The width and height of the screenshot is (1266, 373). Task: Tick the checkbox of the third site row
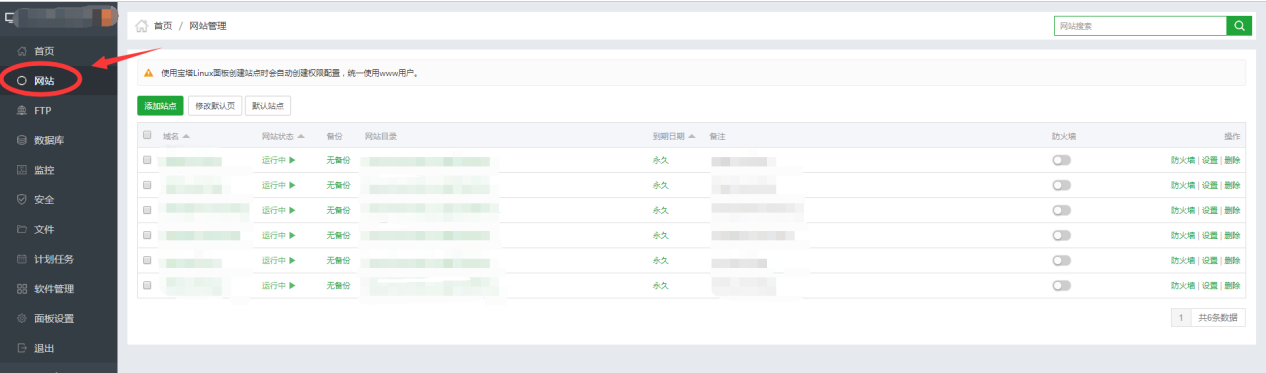point(147,210)
